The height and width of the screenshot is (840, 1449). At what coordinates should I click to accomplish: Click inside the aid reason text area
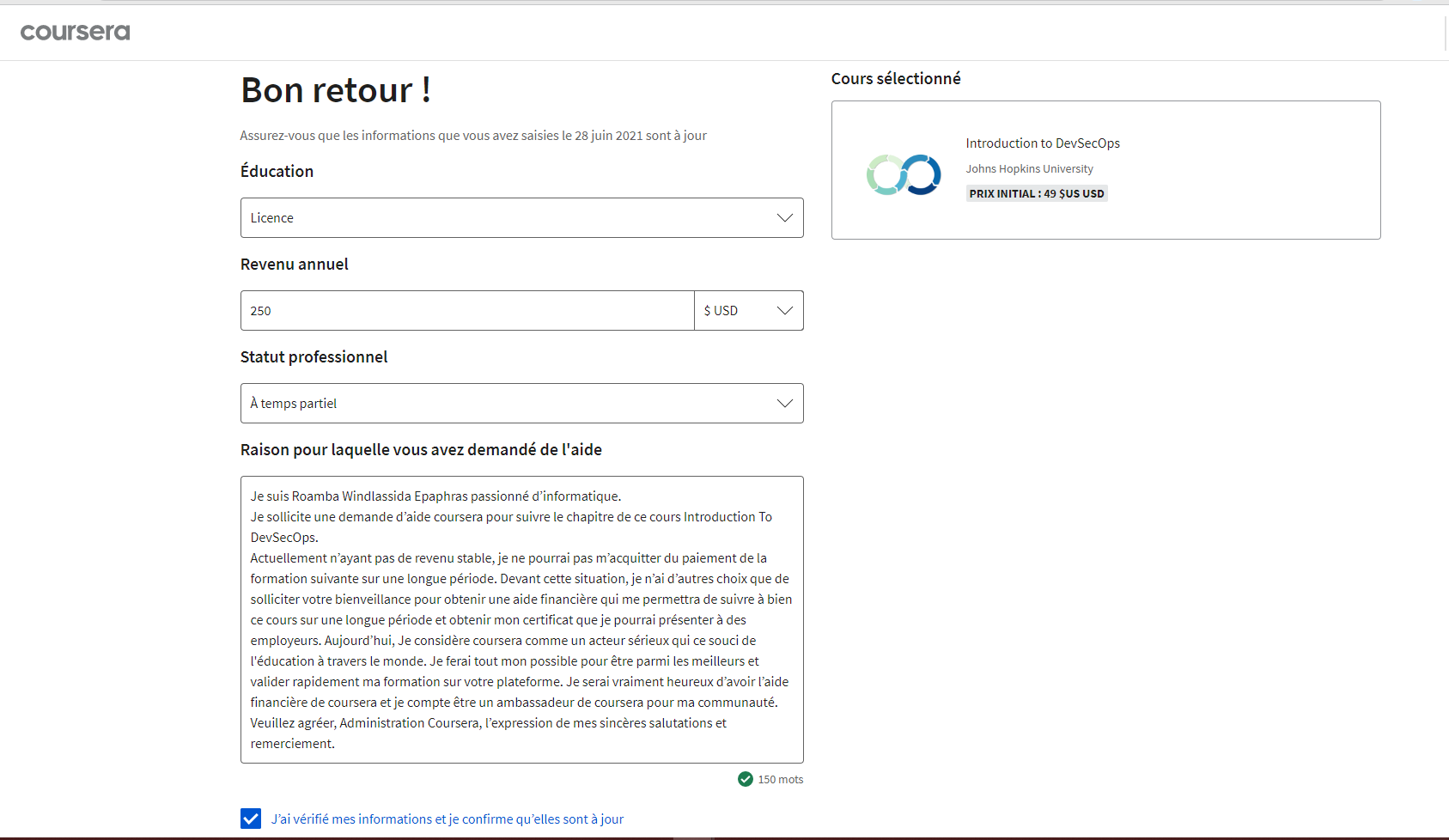(521, 619)
